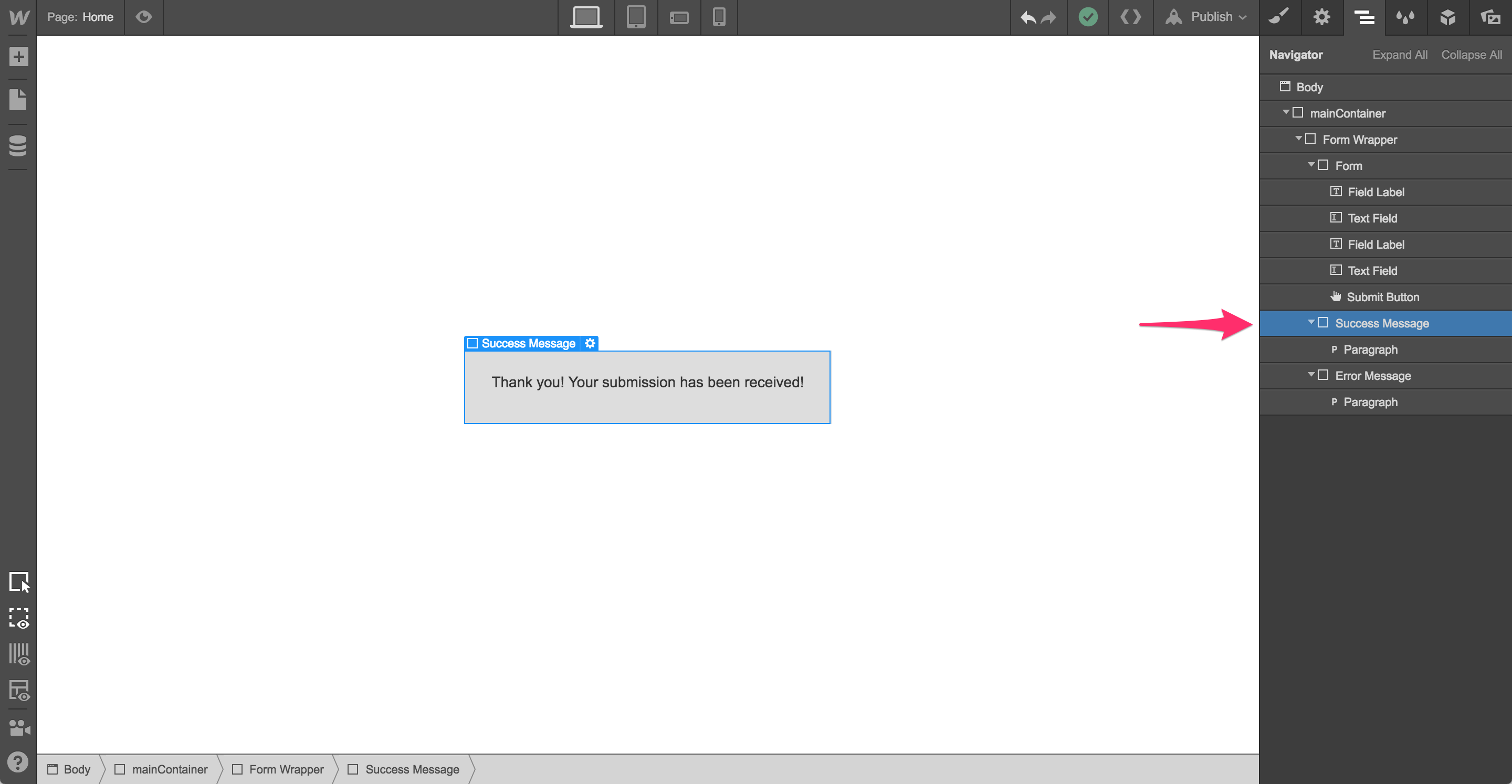Open the Page: Home selector
Image resolution: width=1512 pixels, height=784 pixels.
[80, 17]
